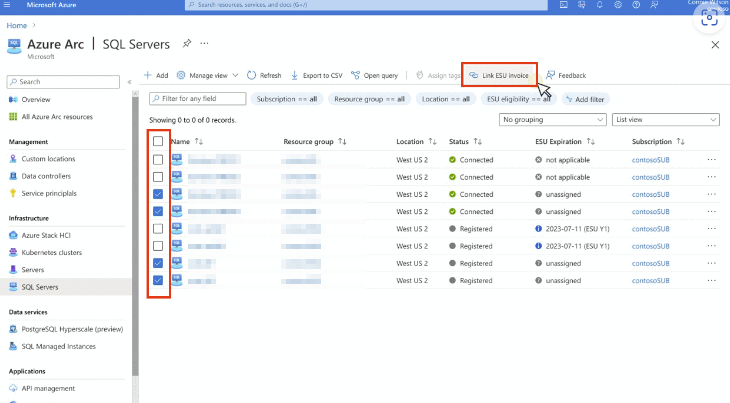The height and width of the screenshot is (403, 730).
Task: Focus the top Search resources, services bar
Action: 366,5
